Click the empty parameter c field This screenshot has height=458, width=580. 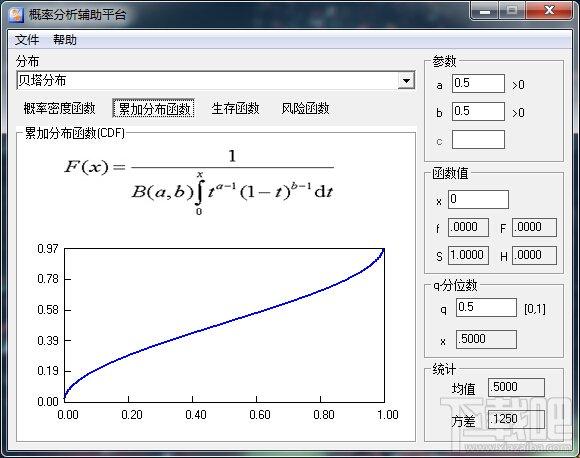[x=478, y=139]
